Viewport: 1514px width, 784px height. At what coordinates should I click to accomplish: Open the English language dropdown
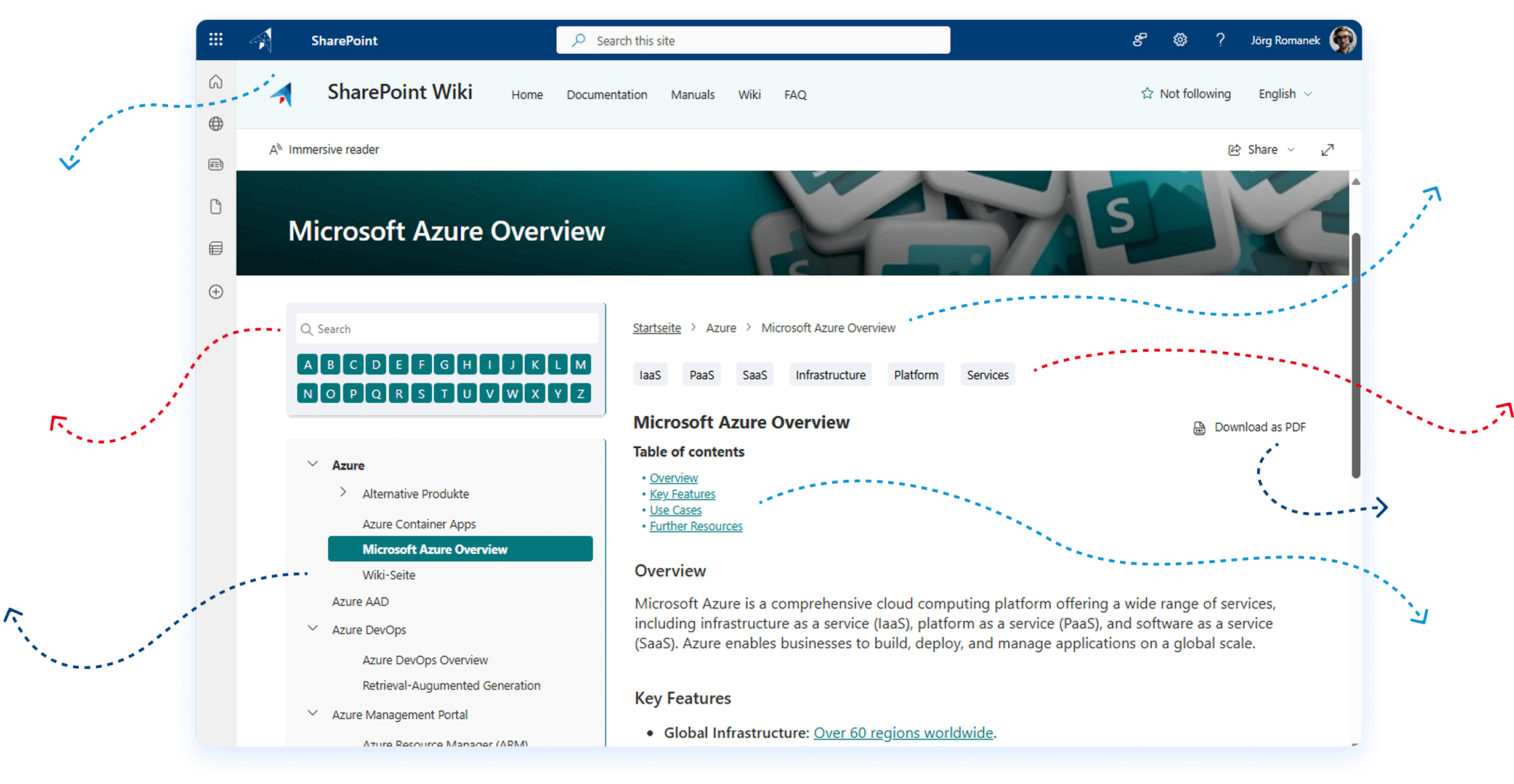tap(1285, 94)
